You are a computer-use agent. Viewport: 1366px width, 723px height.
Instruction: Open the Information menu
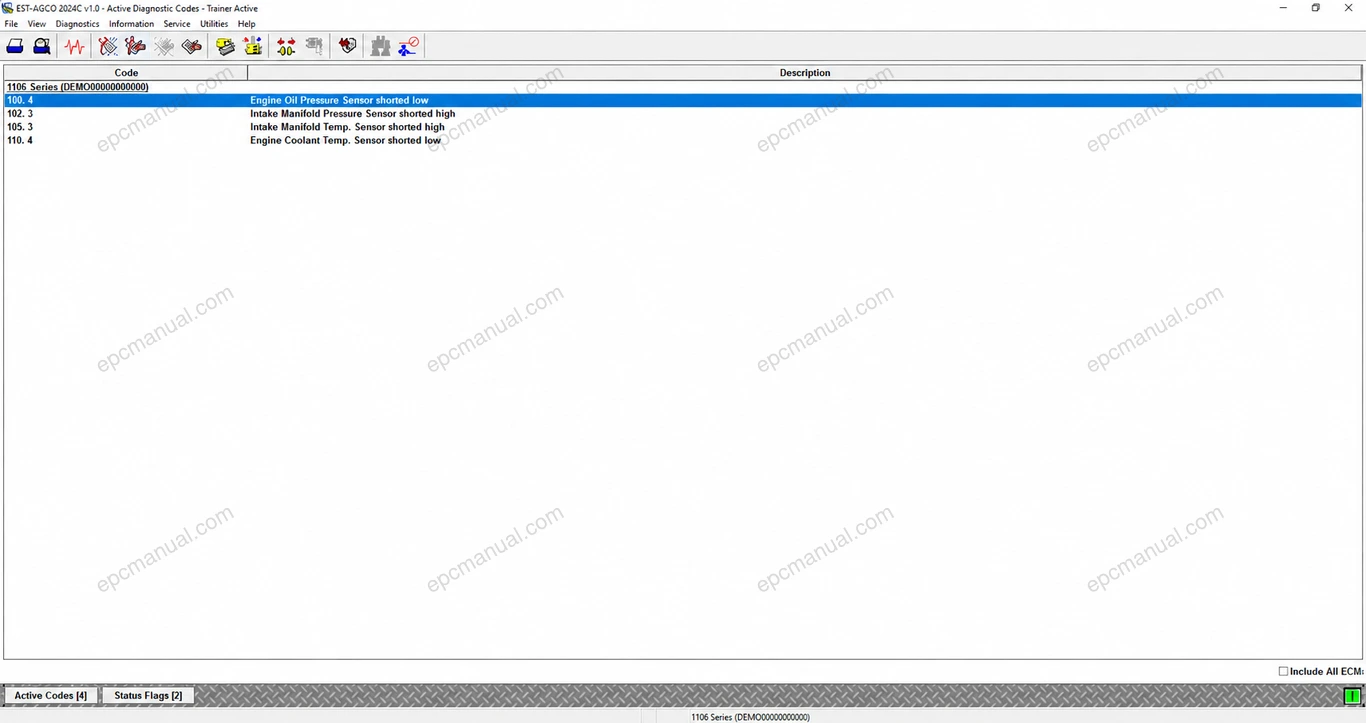(132, 24)
